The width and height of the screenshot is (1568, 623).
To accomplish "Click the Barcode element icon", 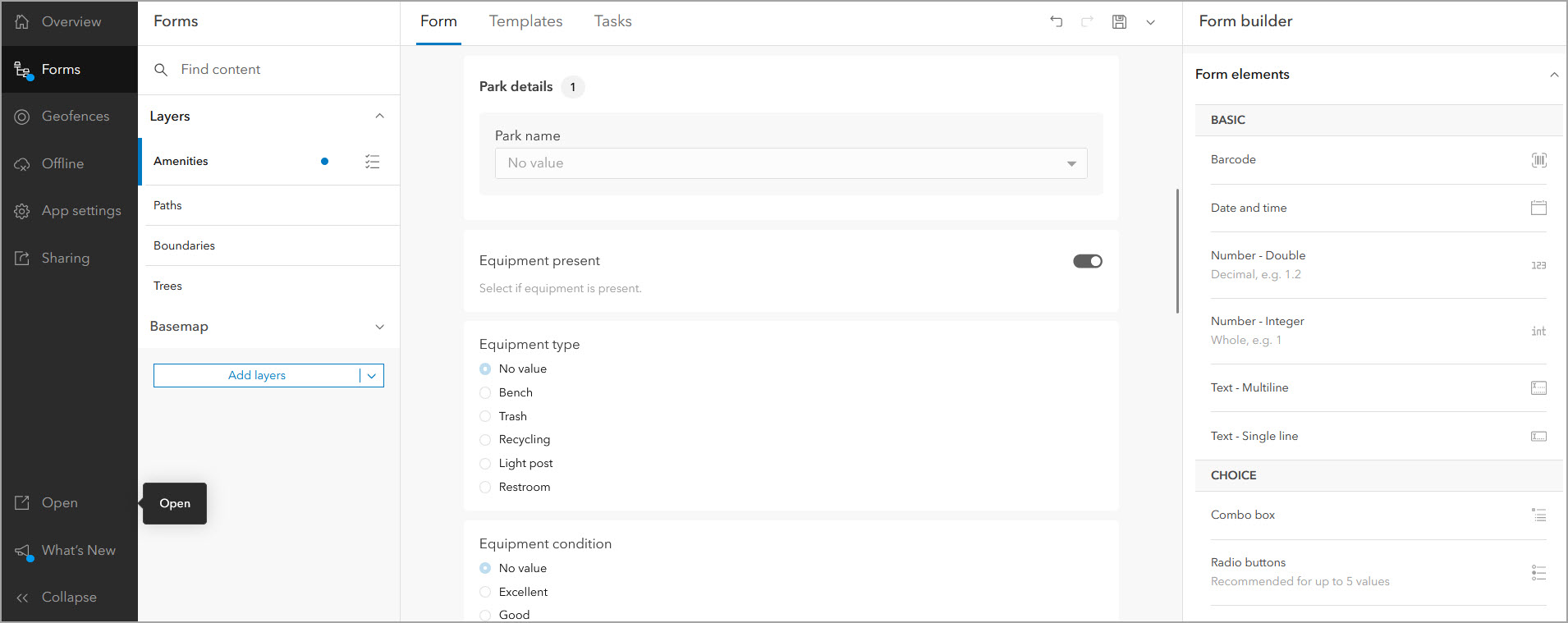I will point(1538,160).
